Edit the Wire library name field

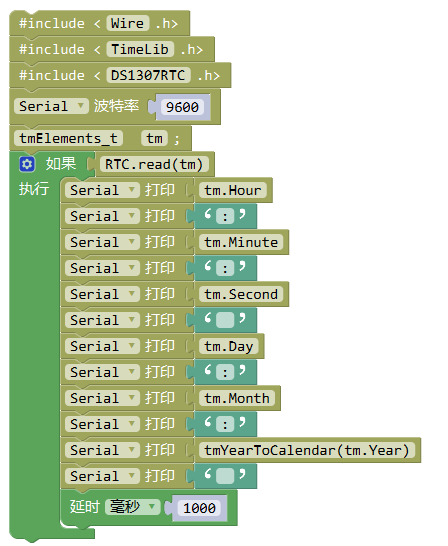click(127, 23)
